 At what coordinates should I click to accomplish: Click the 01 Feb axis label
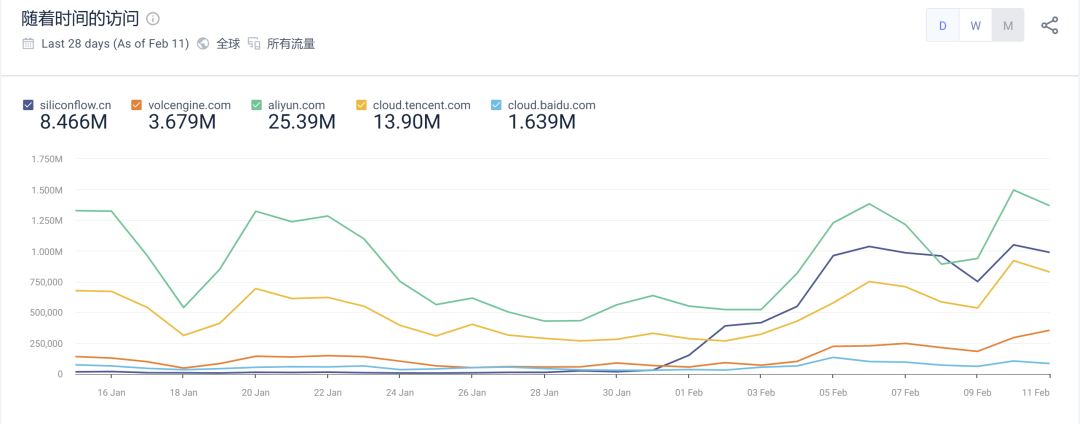click(689, 393)
